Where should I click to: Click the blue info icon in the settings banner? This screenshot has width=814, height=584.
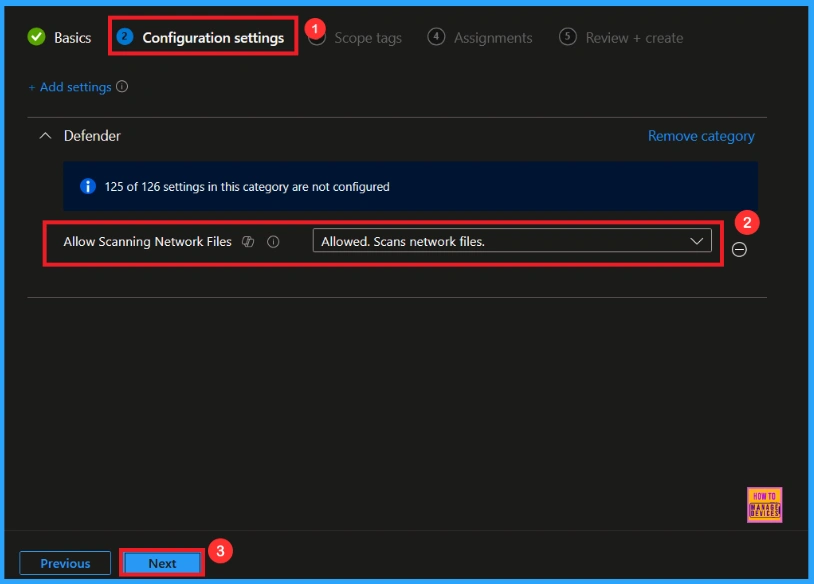coord(87,187)
